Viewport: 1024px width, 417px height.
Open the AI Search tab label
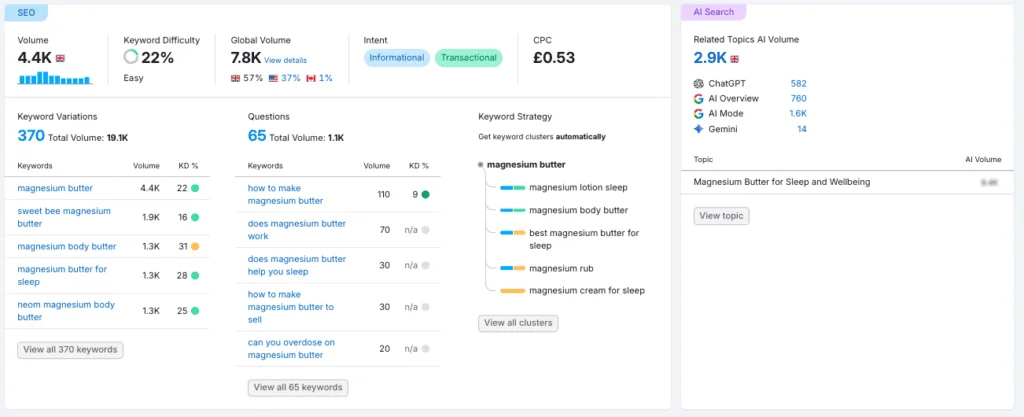714,12
